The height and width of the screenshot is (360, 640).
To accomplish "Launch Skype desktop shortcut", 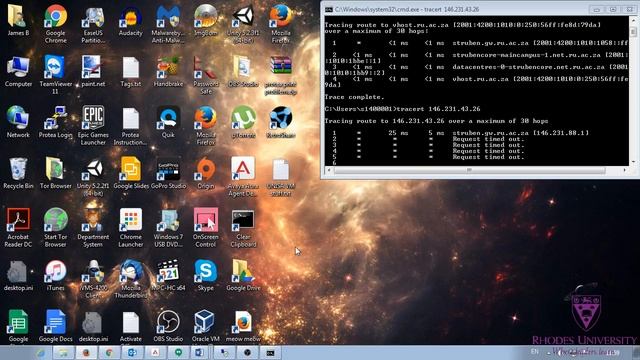I will [206, 276].
